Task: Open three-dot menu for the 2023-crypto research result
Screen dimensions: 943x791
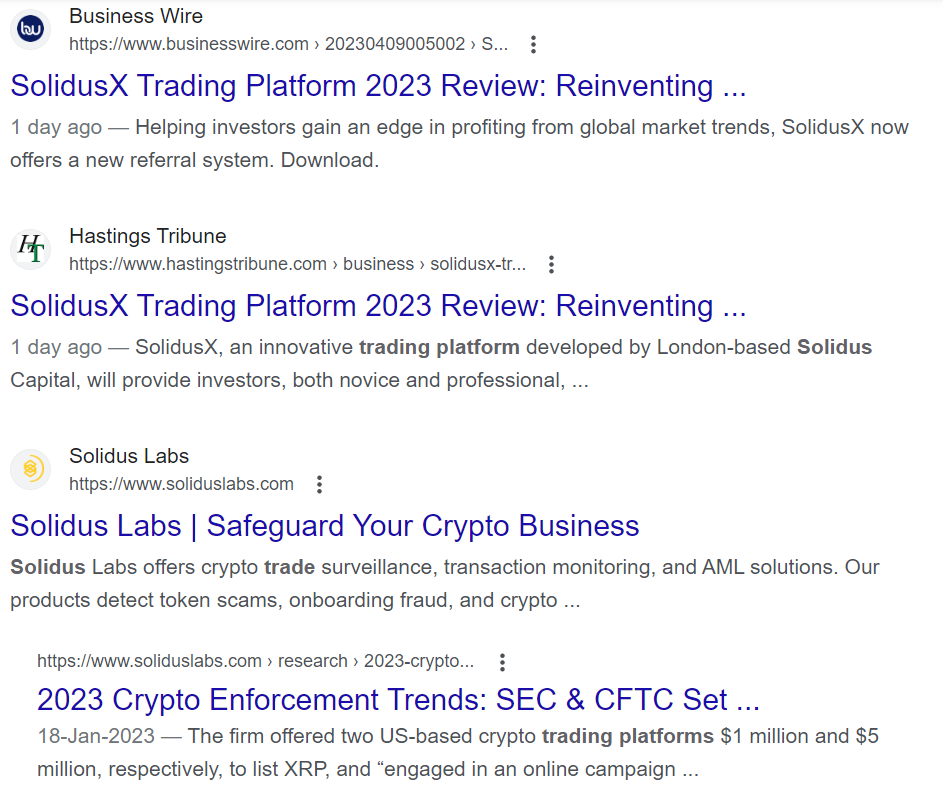Action: 502,662
